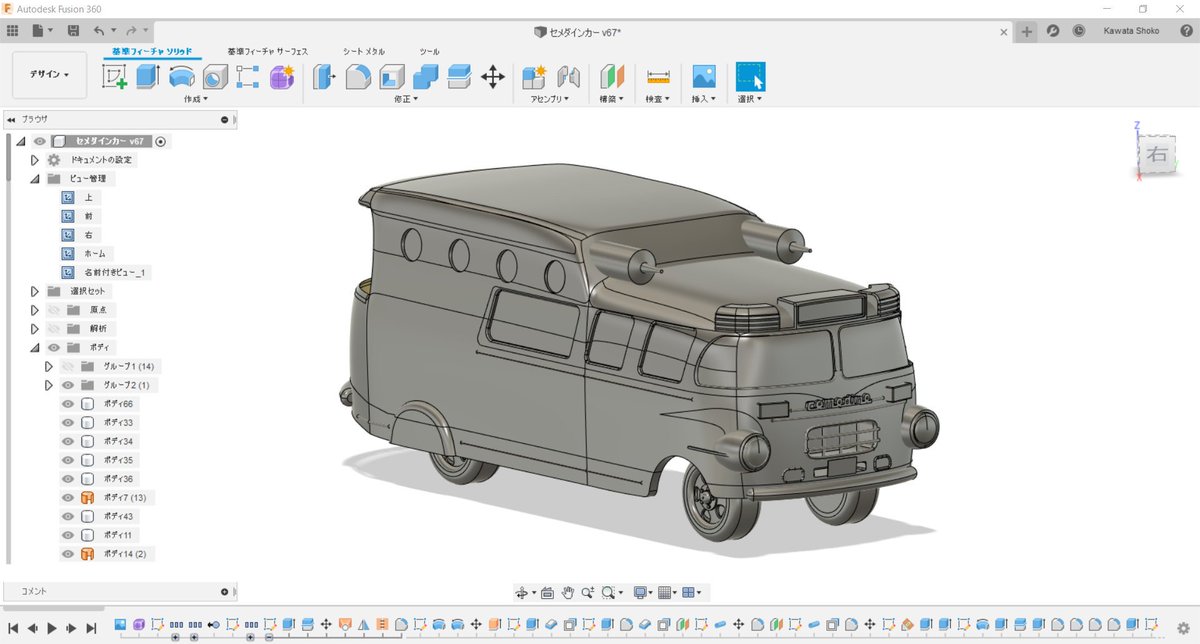Select the ホーム named view
The height and width of the screenshot is (644, 1200).
(x=97, y=254)
